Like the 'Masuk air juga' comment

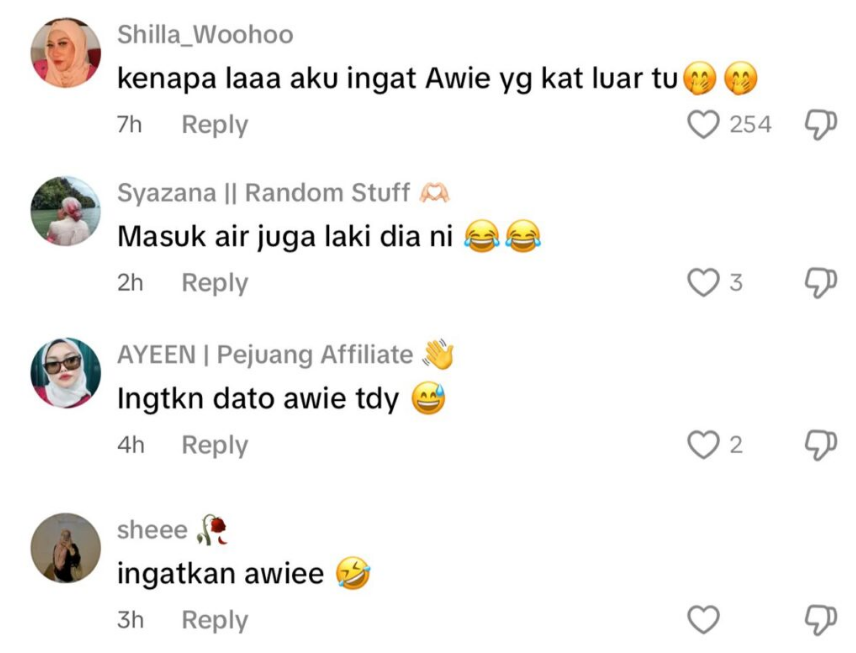[x=703, y=283]
